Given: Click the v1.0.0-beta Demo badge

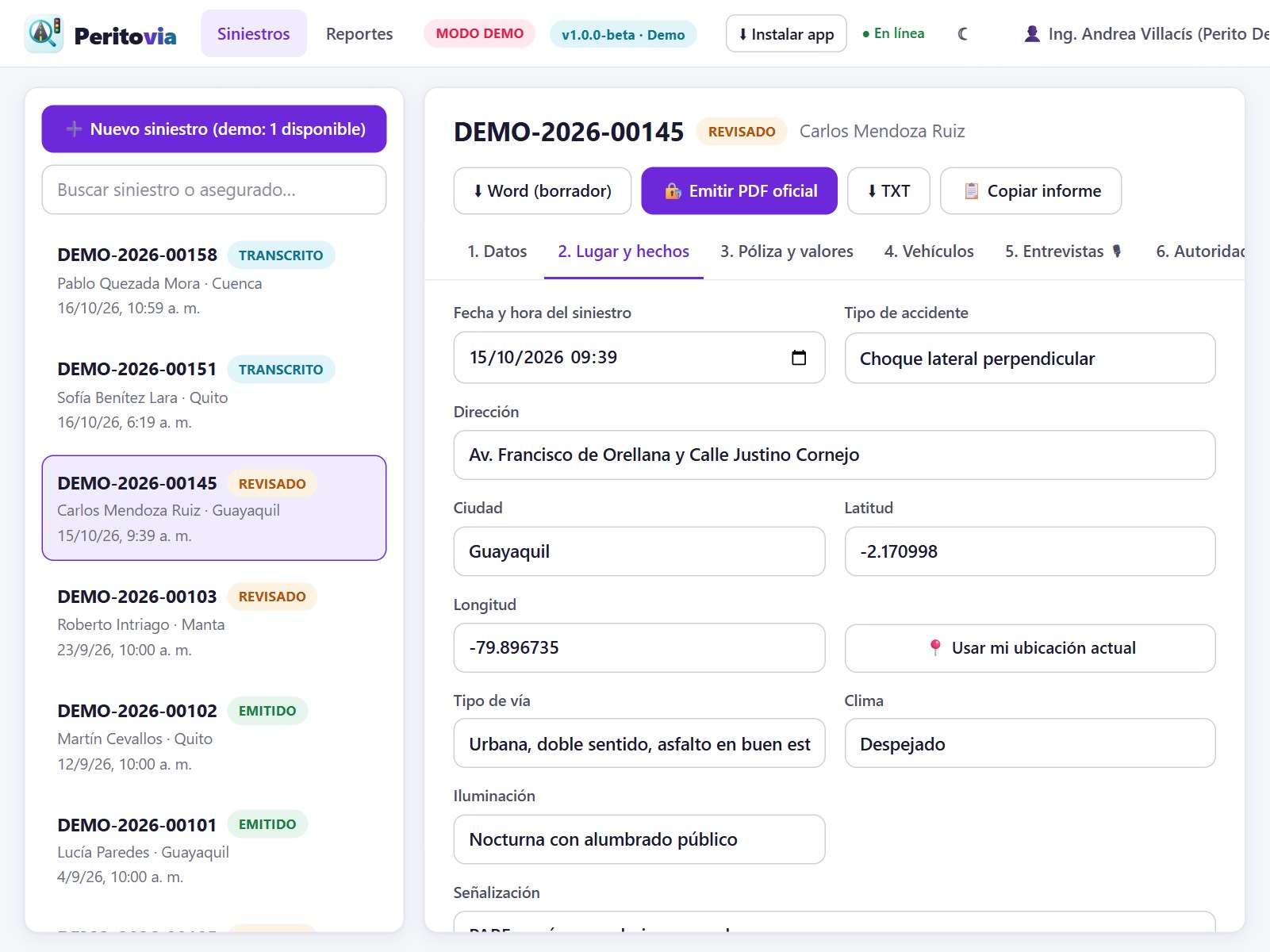Looking at the screenshot, I should [623, 34].
